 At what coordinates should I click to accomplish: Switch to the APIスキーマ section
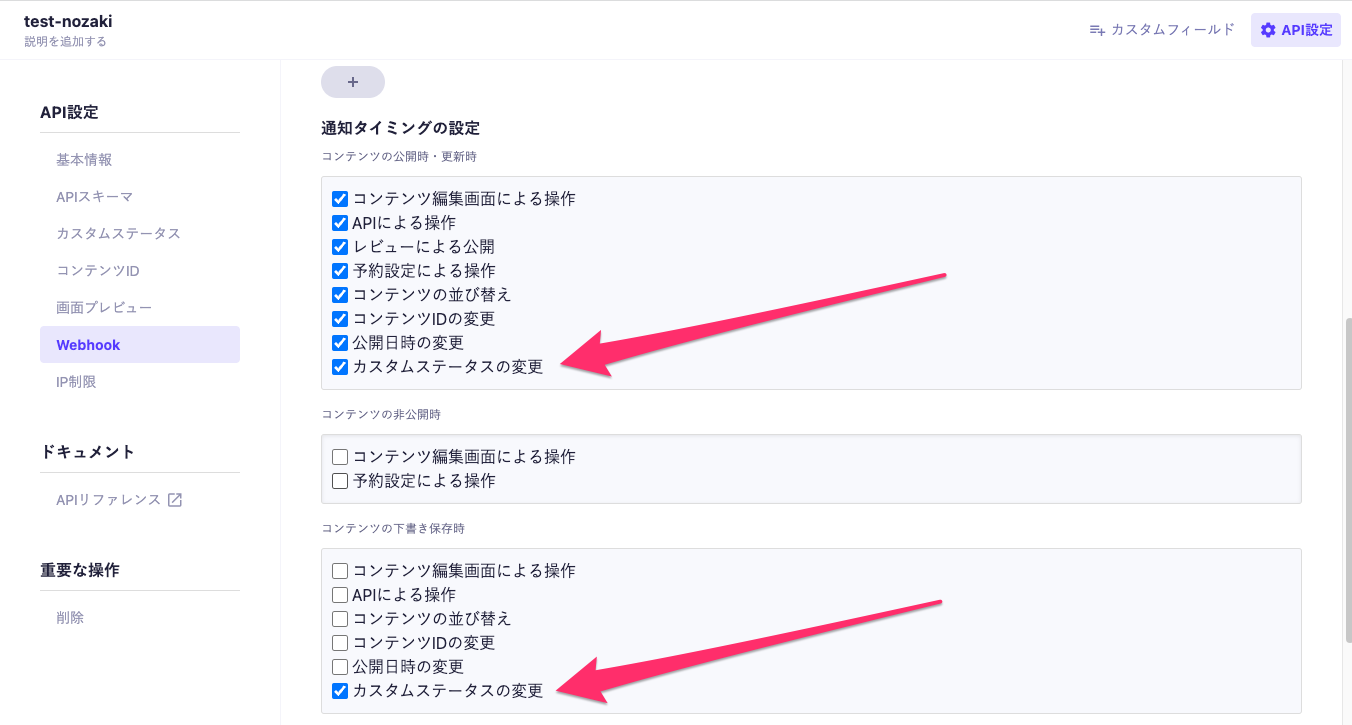point(94,197)
